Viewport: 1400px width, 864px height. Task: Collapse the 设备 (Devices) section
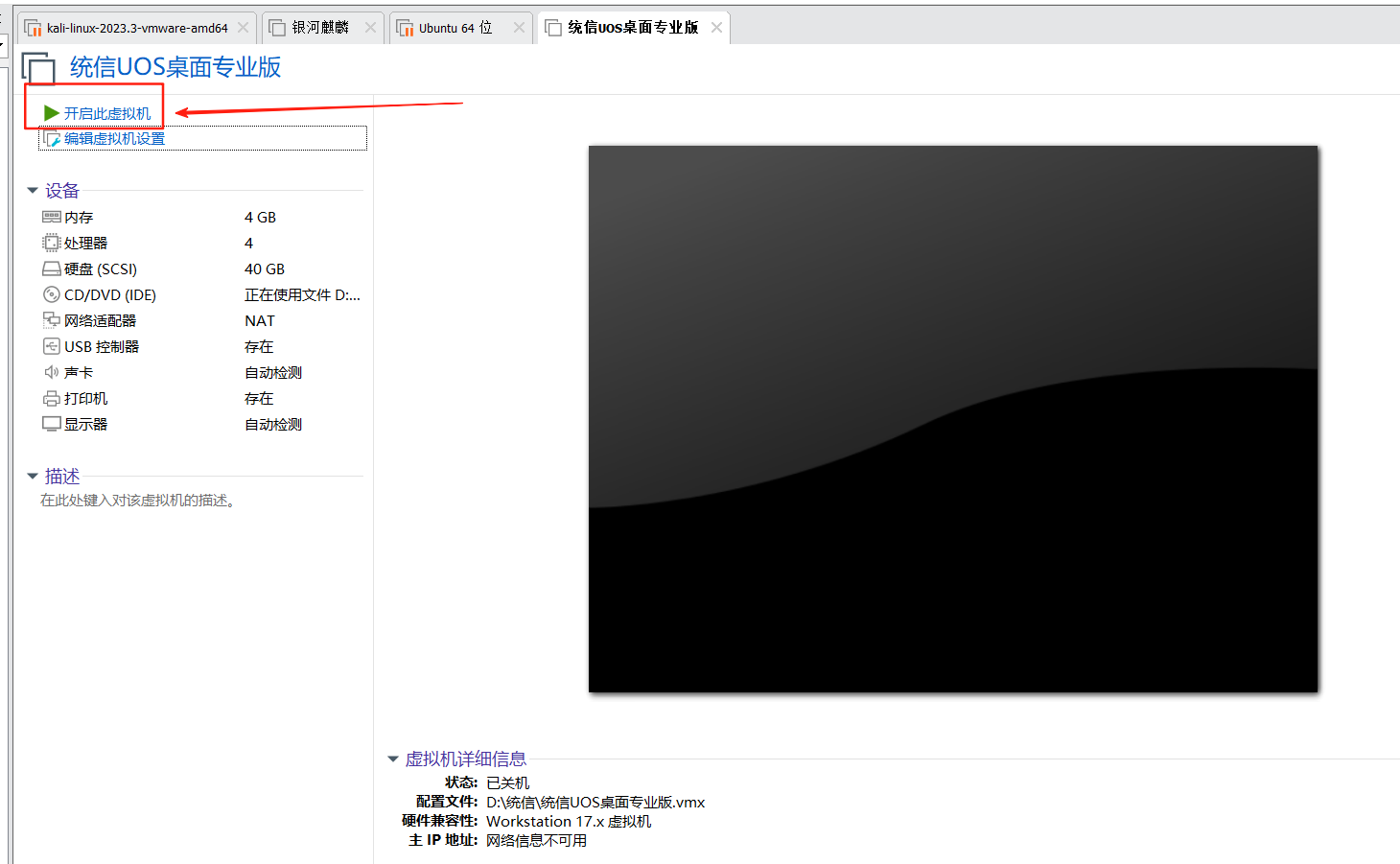[33, 191]
